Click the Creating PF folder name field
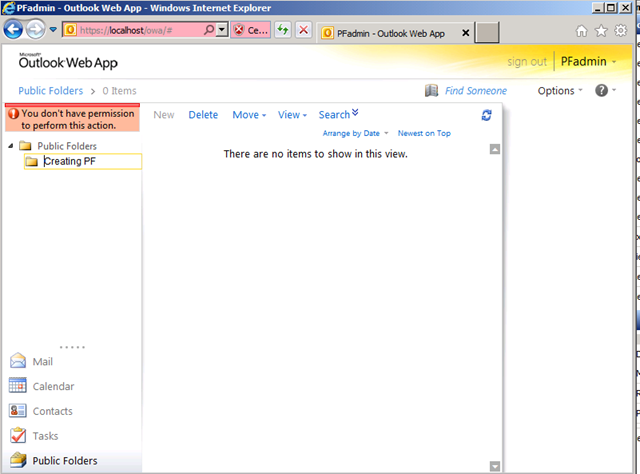Screen dimensions: 640x474 (x=91, y=161)
